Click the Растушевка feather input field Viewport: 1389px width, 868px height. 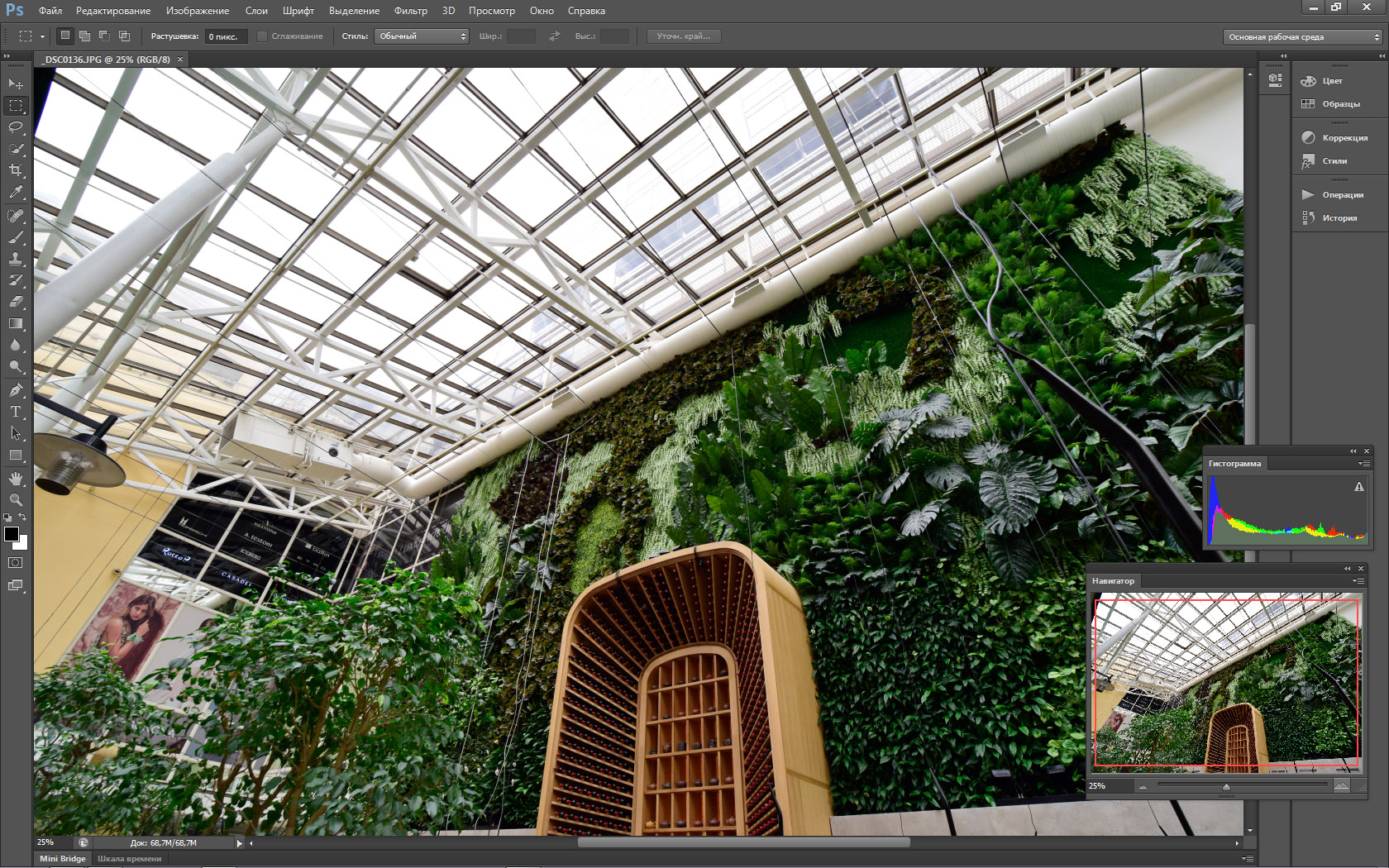tap(227, 36)
